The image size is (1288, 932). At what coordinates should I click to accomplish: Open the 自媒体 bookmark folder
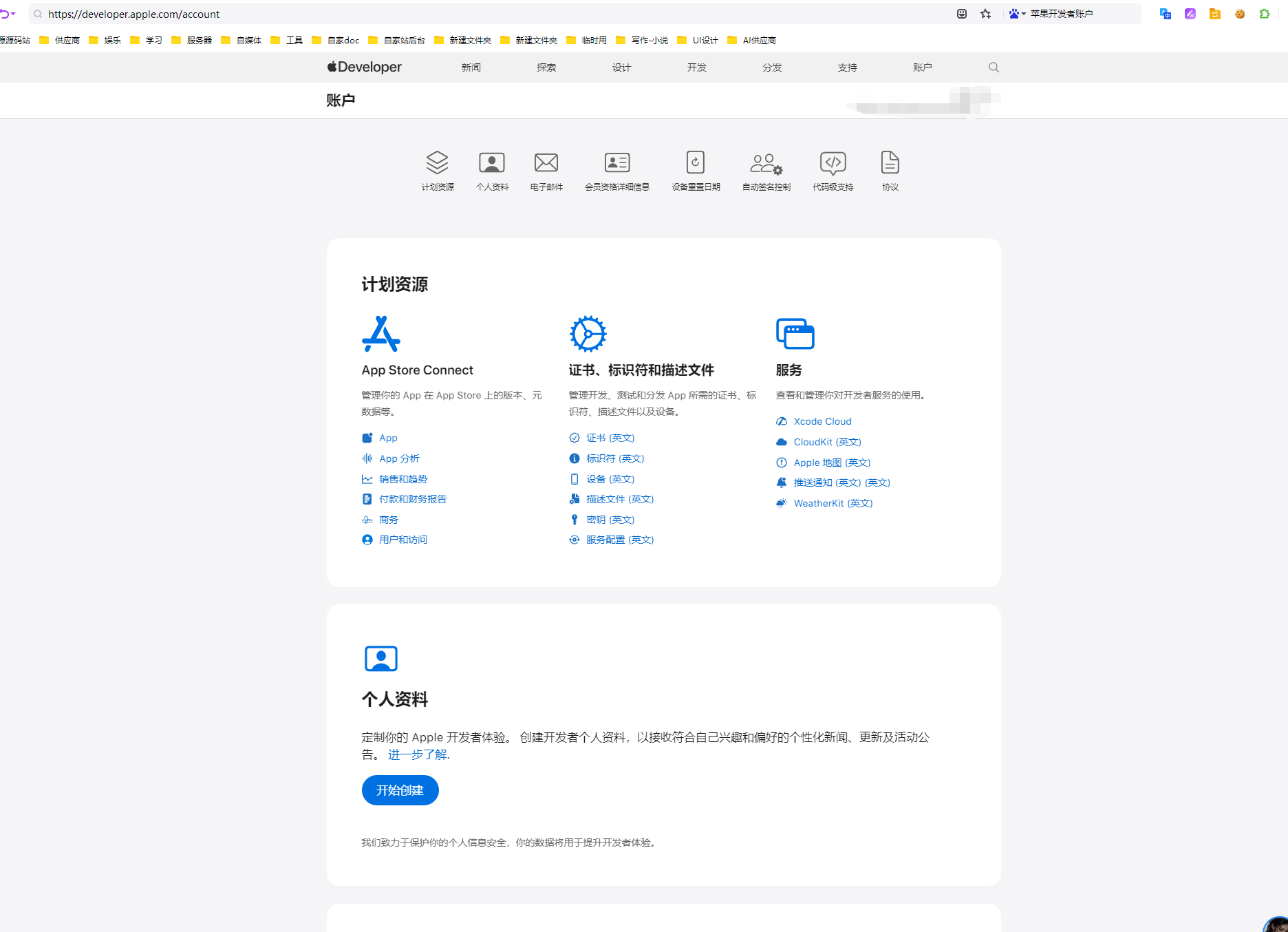pos(241,40)
